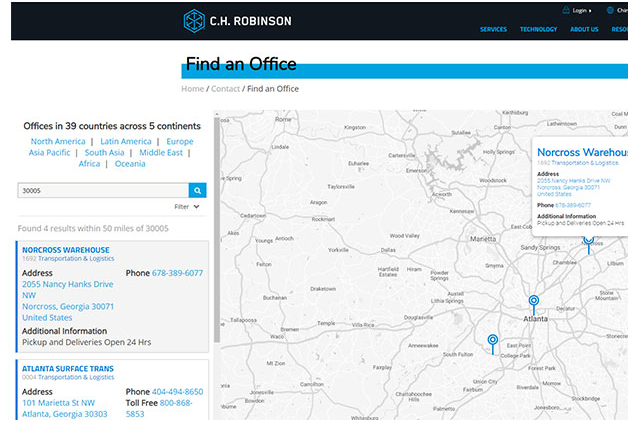Screen dimensions: 628x448
Task: Open 101 Marietta St NW address
Action: click(64, 408)
